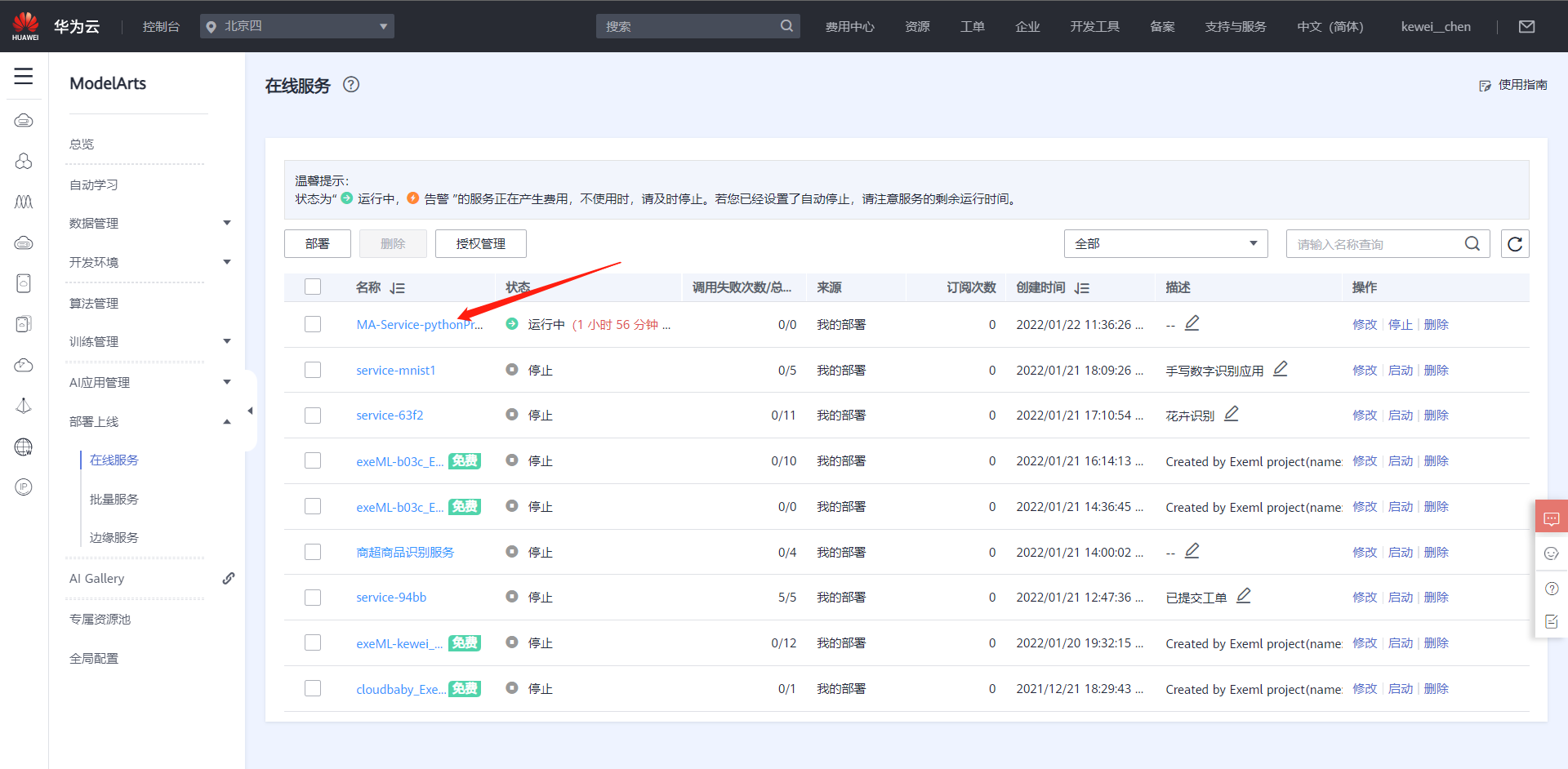Open the 使用指南 guide link
Viewport: 1568px width, 769px height.
(x=1513, y=85)
